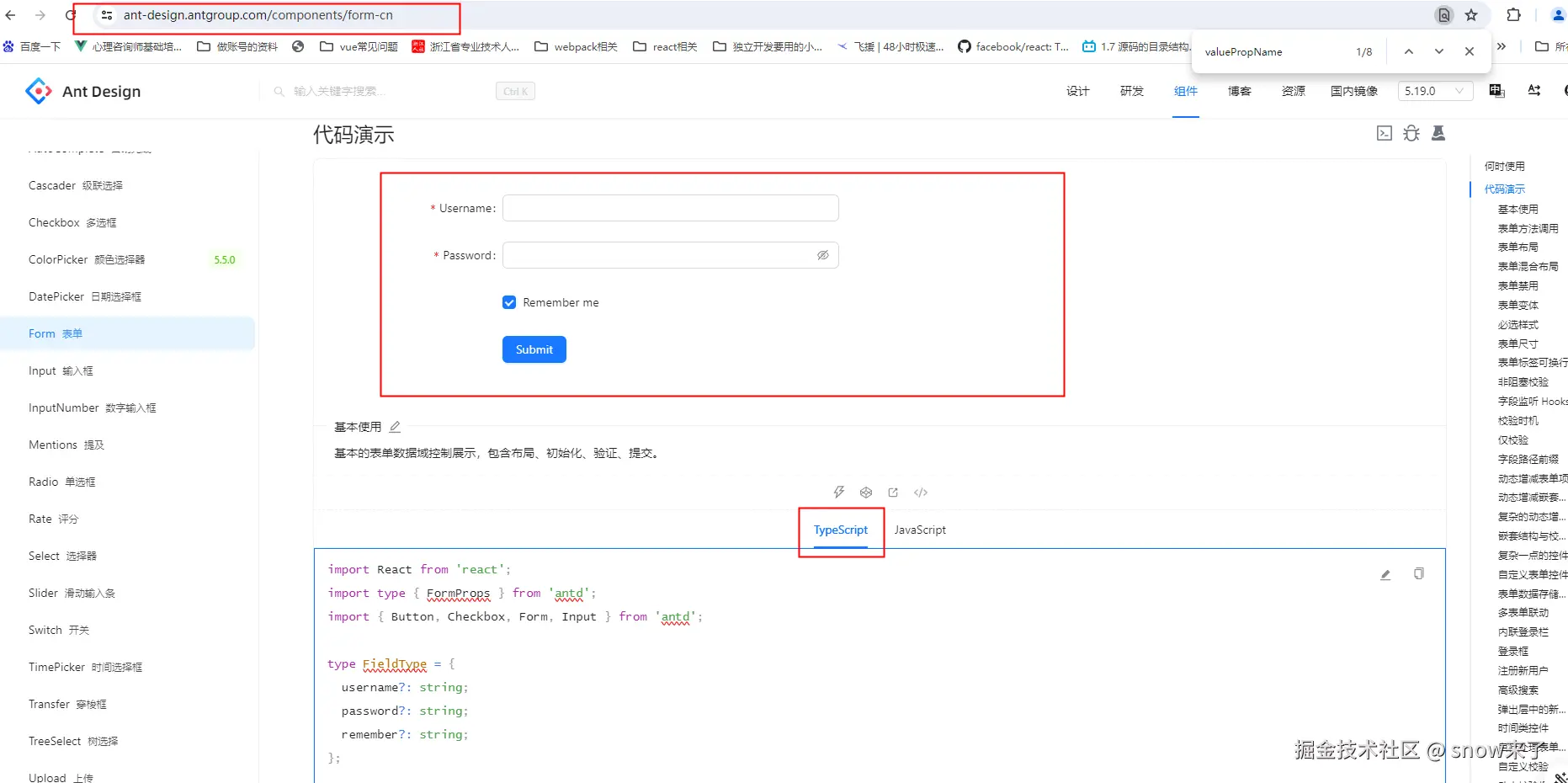Open the 百度一下 bookmark

tap(32, 46)
